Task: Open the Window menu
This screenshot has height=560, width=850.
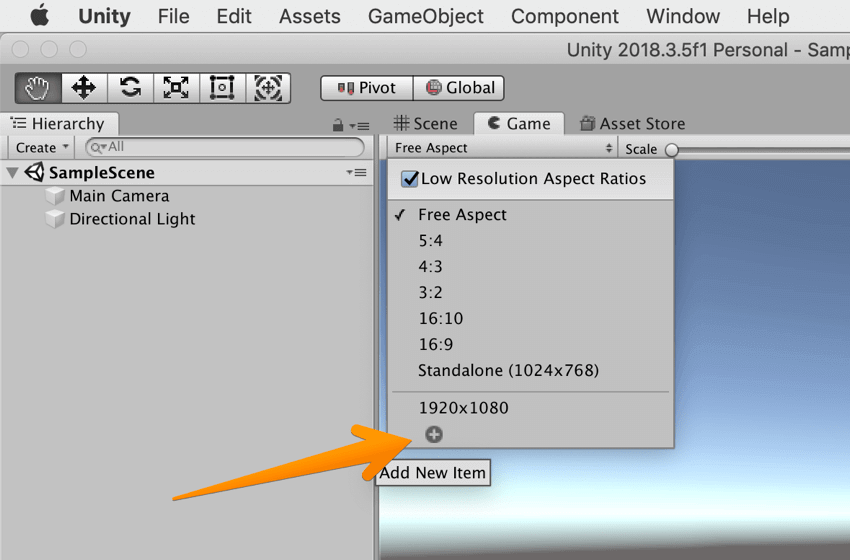Action: [x=683, y=16]
